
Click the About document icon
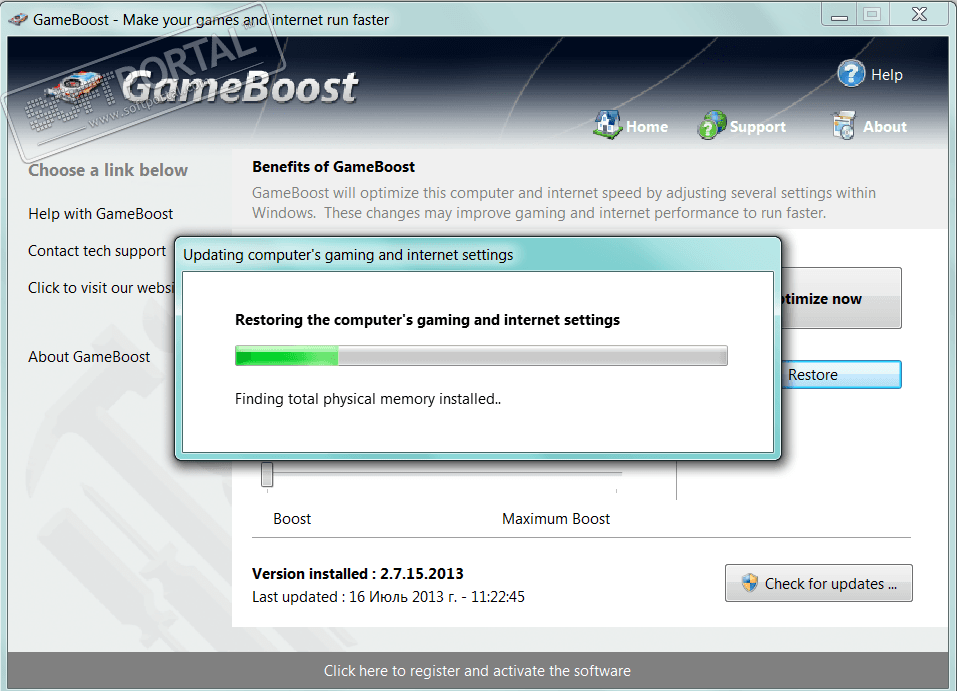(844, 125)
